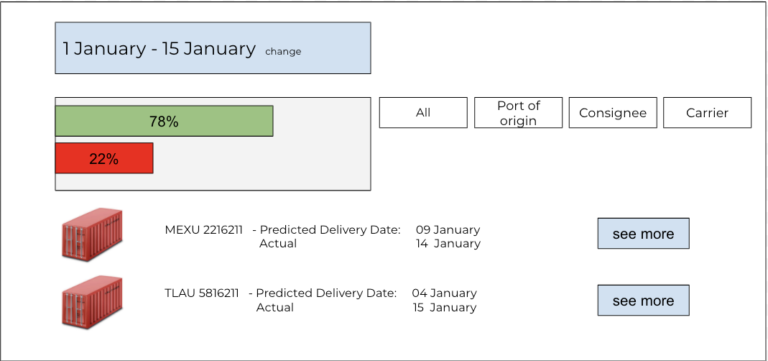Open see more for TLAU 5816211
The image size is (768, 361).
click(643, 300)
